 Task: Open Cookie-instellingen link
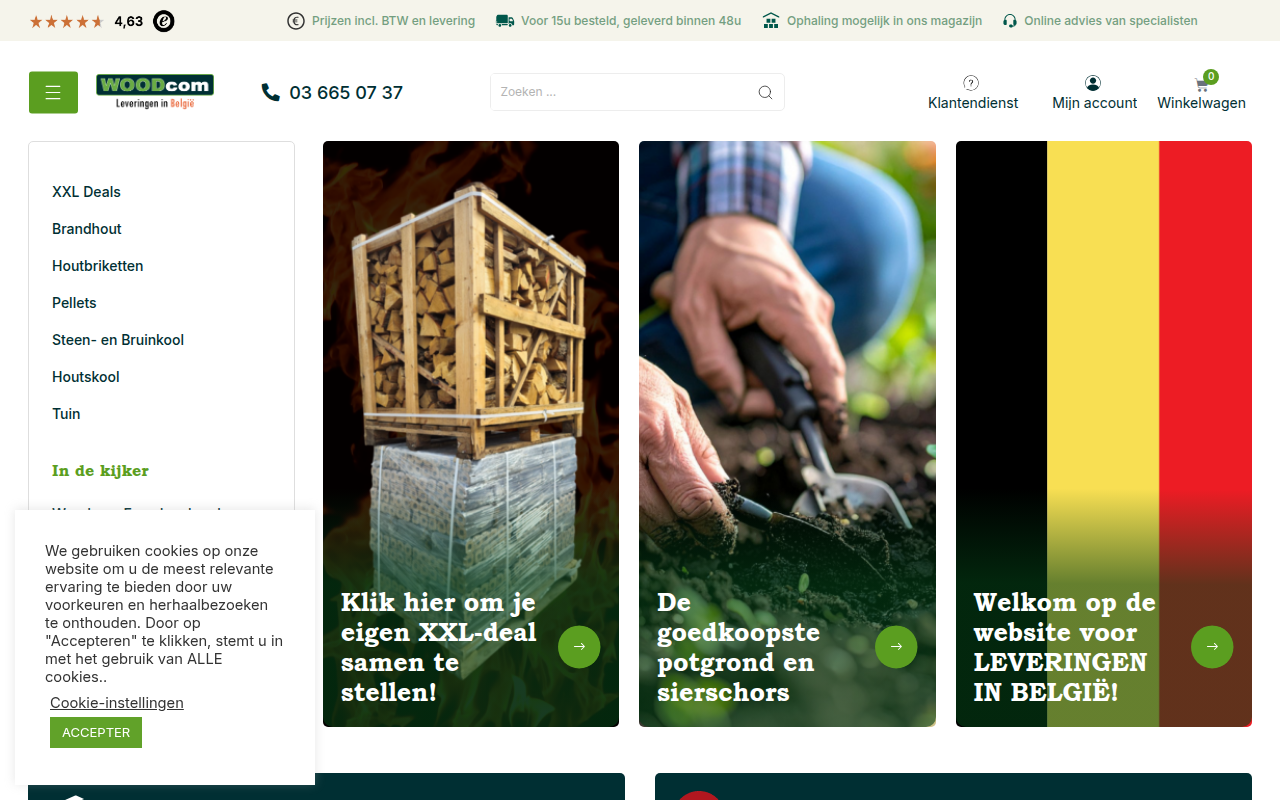tap(117, 703)
